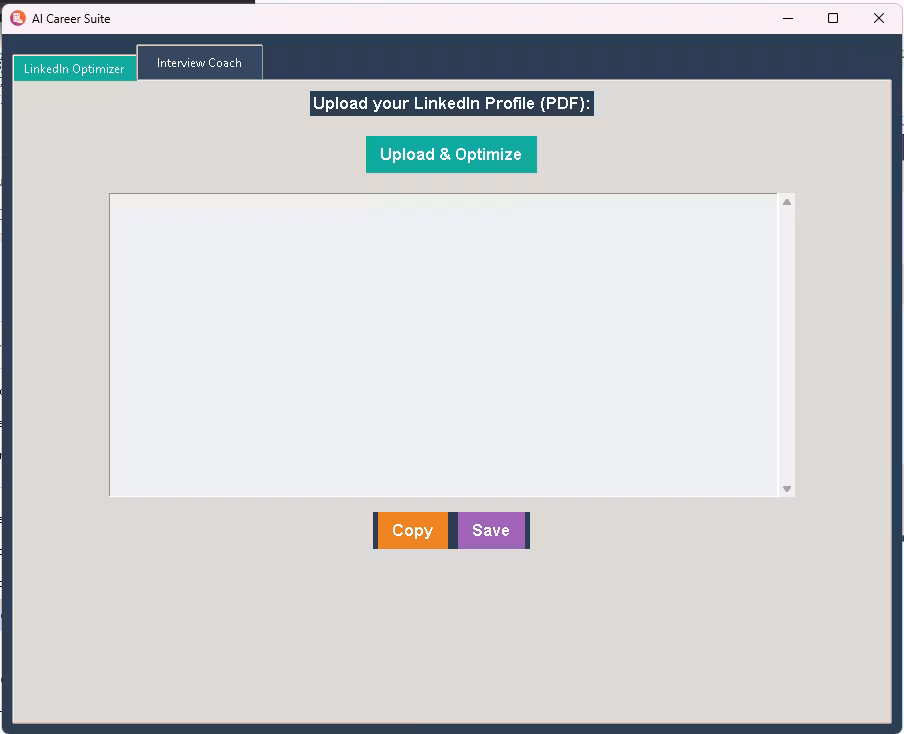
Task: Close the AI Career Suite window
Action: click(x=879, y=18)
